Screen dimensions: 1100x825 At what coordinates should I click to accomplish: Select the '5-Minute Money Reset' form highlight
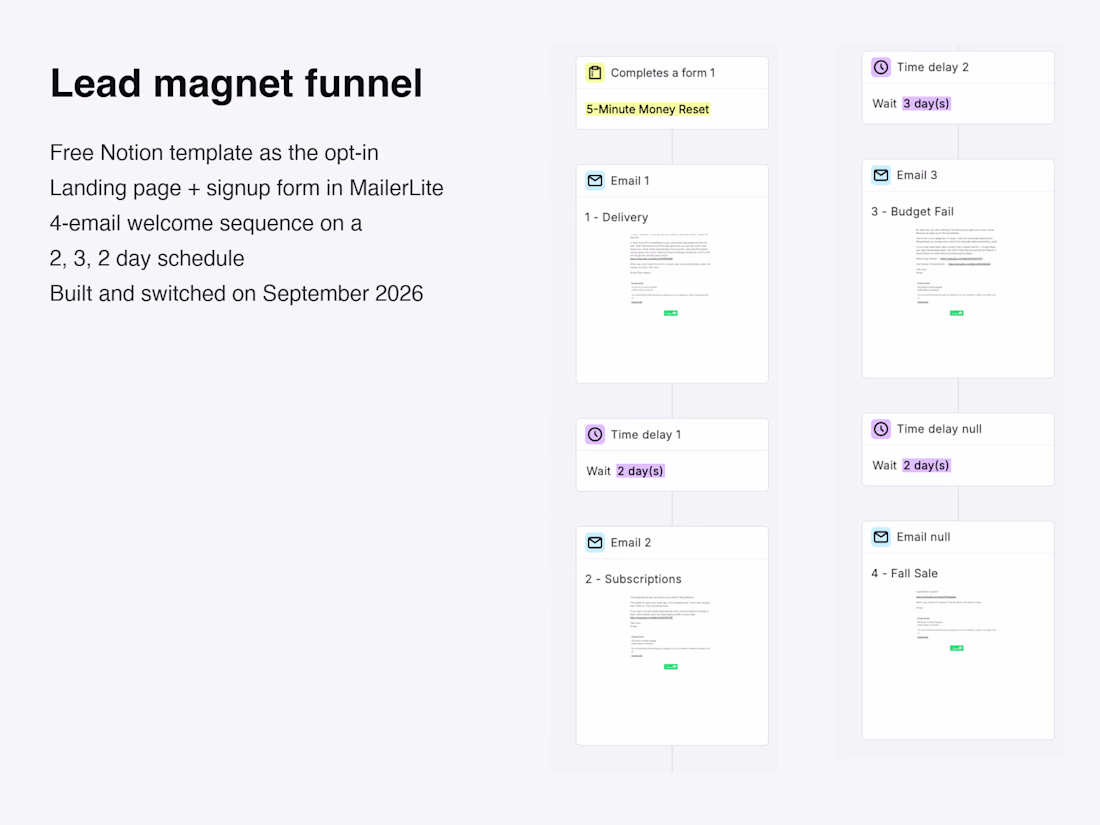648,109
